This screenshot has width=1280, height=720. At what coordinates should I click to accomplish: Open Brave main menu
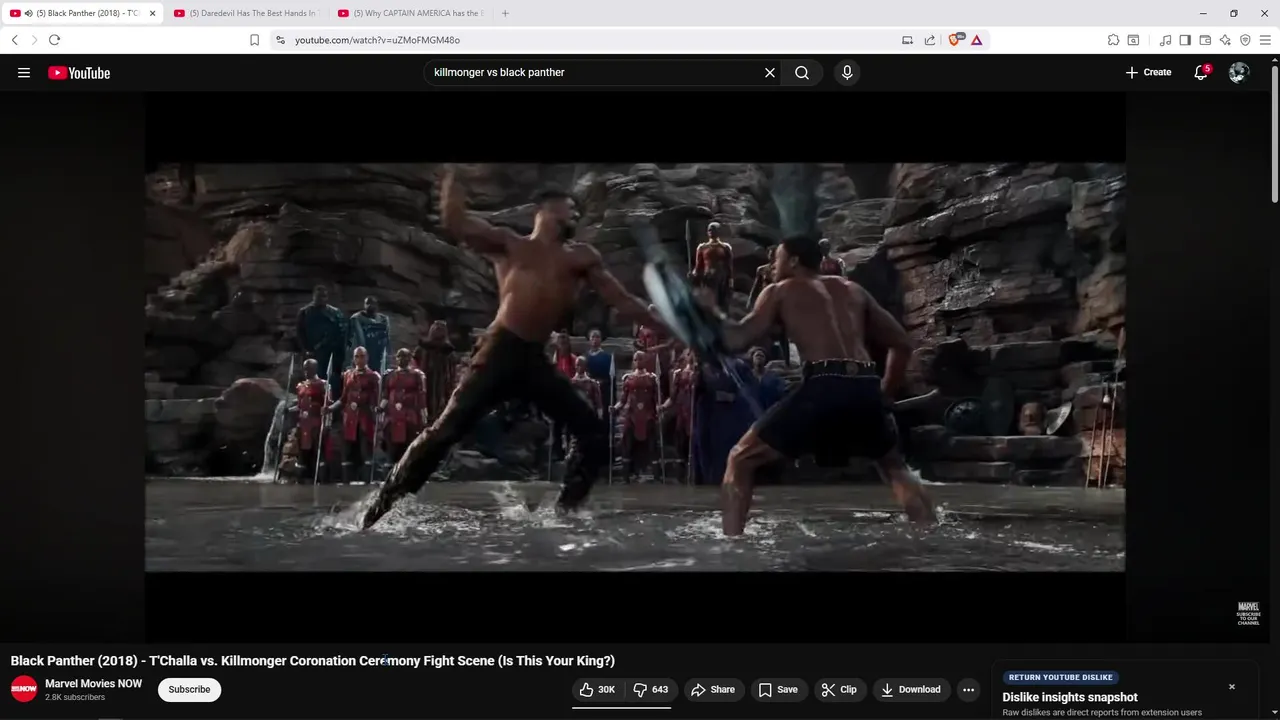1265,40
